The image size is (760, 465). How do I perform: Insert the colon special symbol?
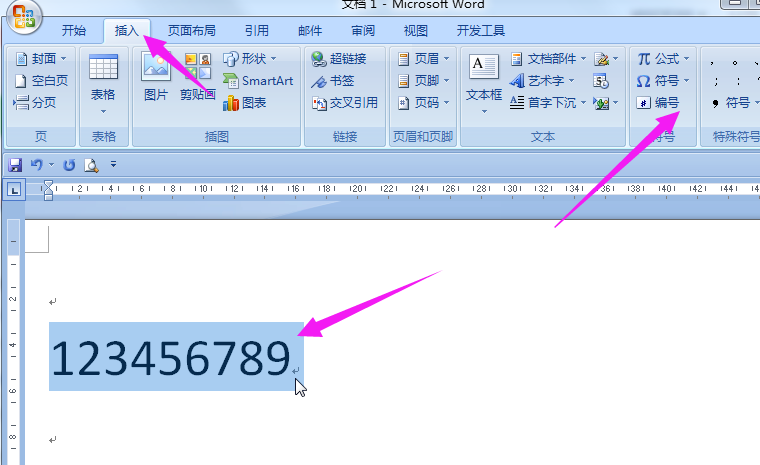[738, 81]
